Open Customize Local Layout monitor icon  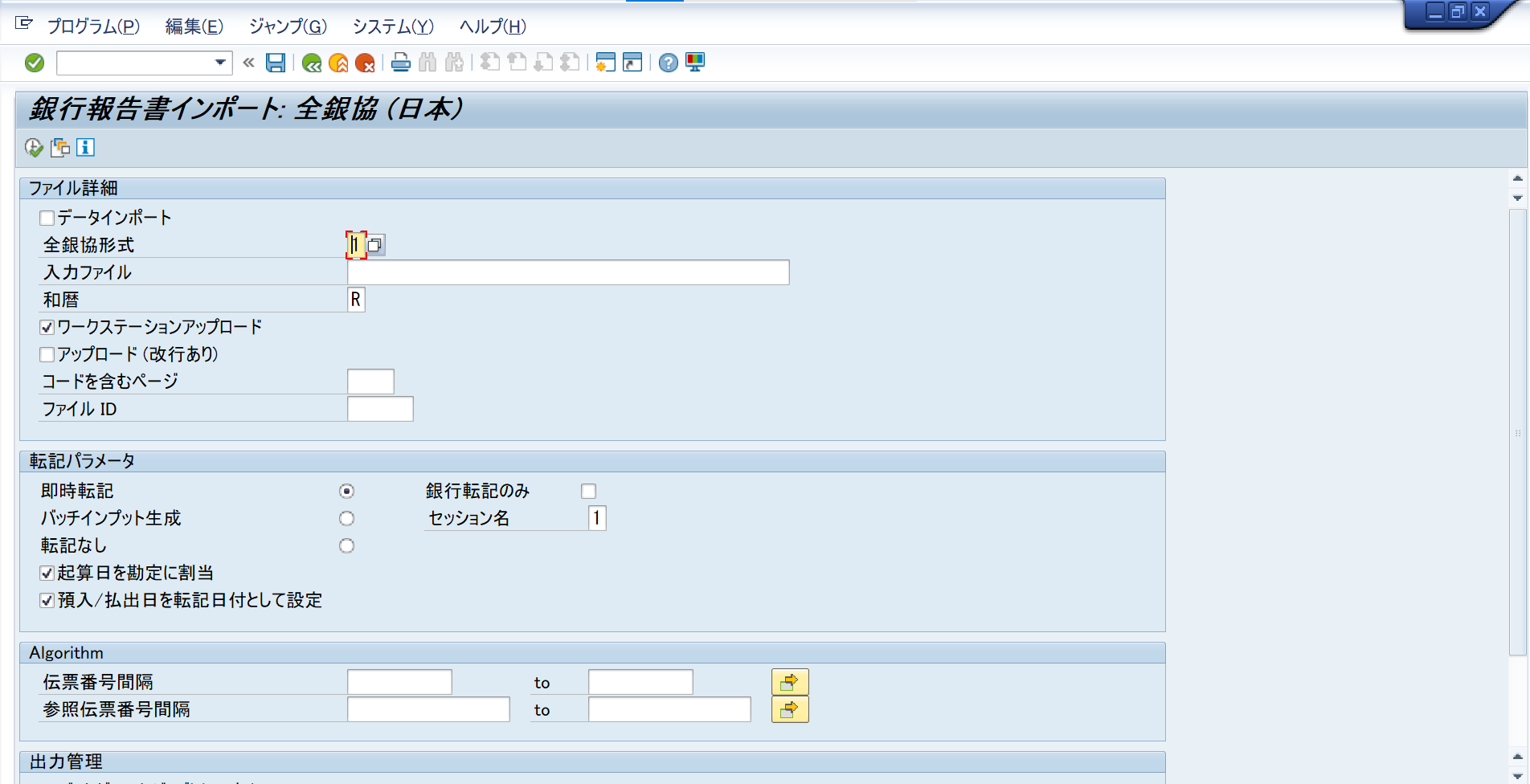pos(693,63)
